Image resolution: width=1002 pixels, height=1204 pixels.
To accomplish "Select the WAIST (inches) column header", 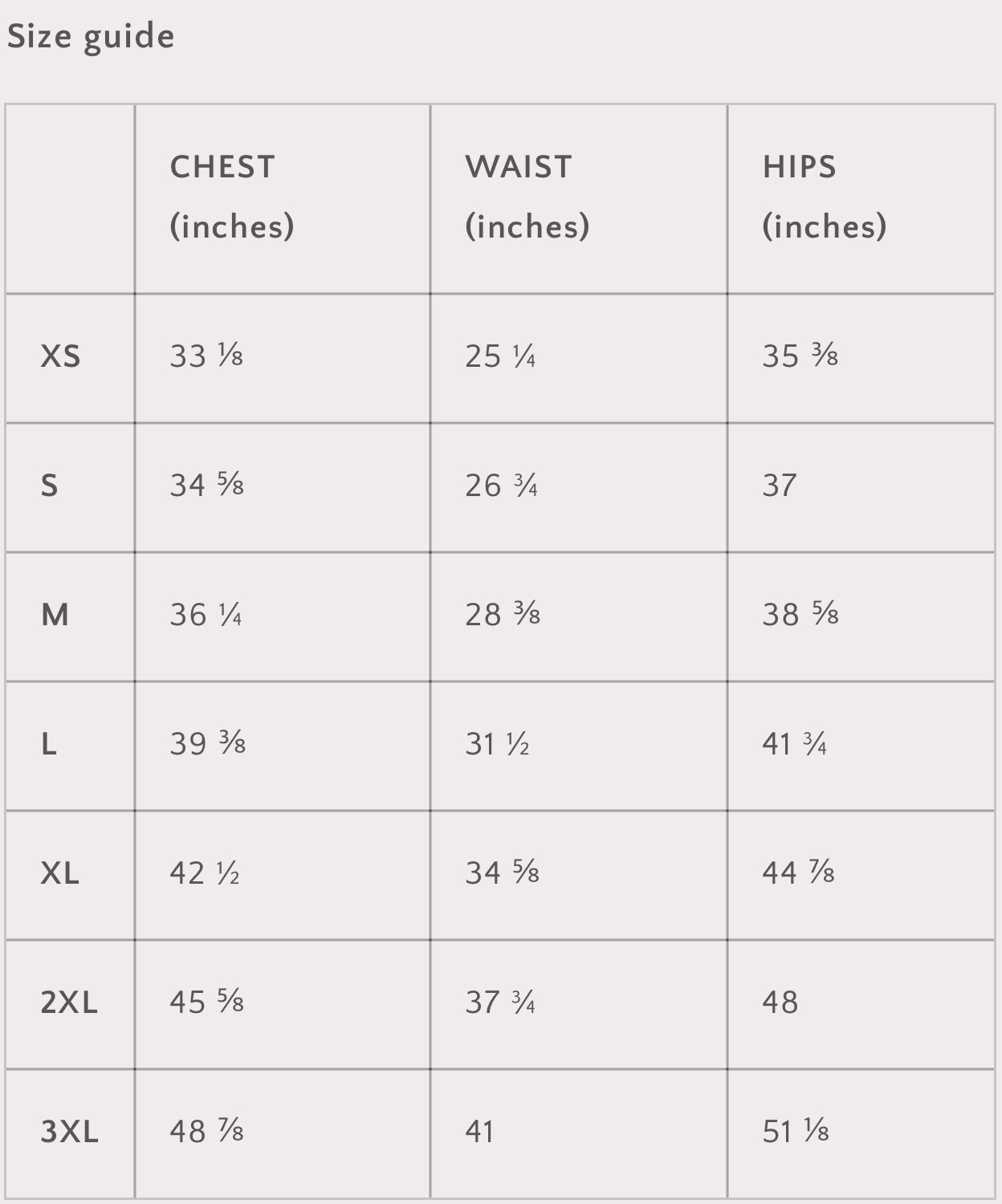I will point(527,197).
